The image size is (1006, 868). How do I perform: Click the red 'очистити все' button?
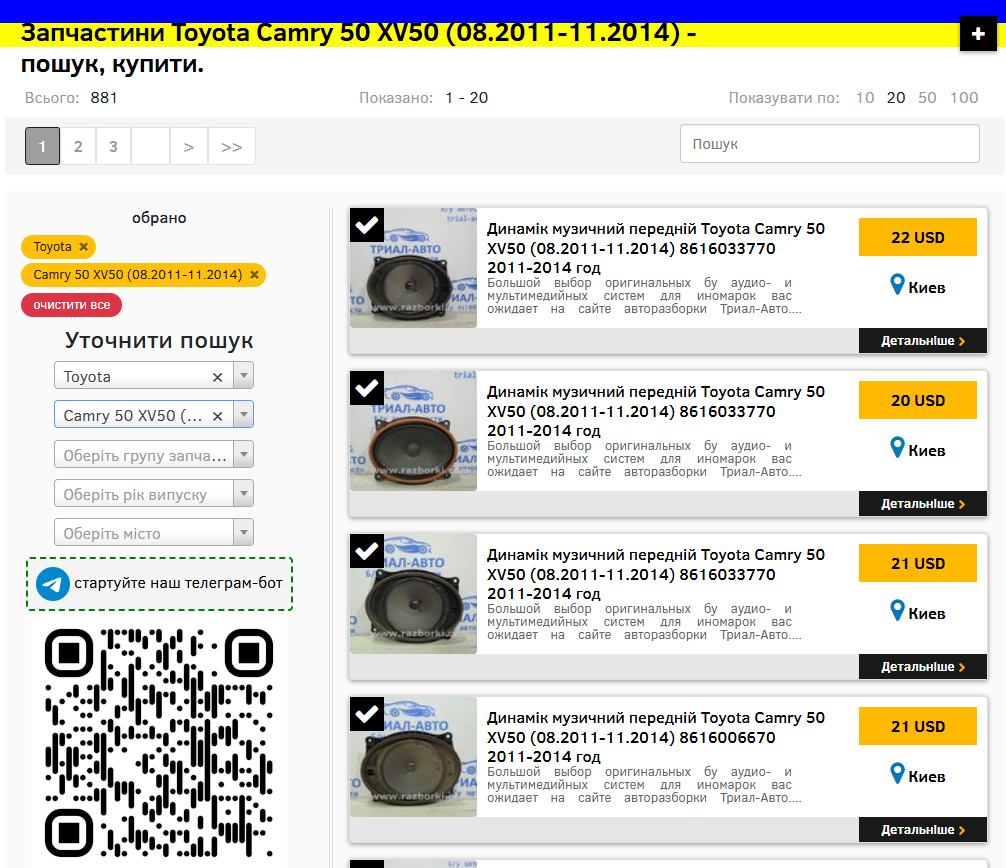pyautogui.click(x=72, y=305)
